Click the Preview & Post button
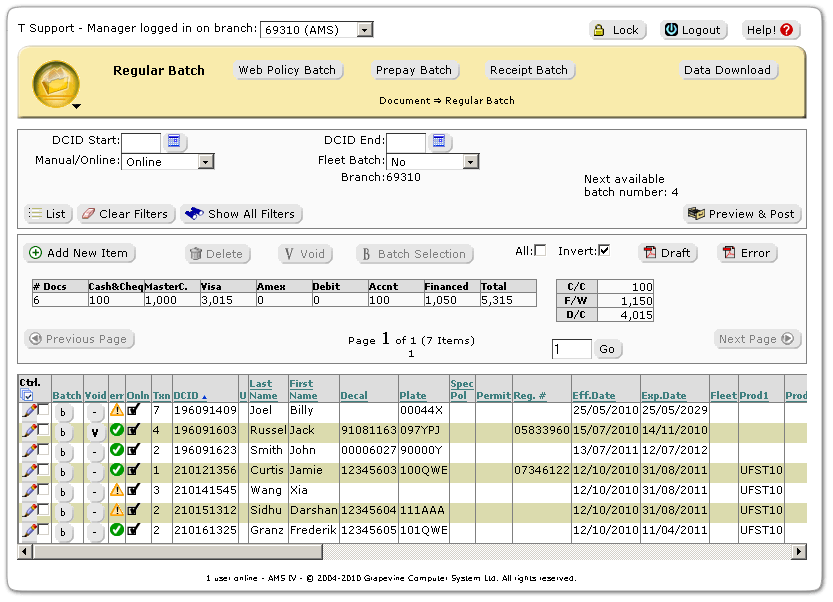 [x=742, y=214]
